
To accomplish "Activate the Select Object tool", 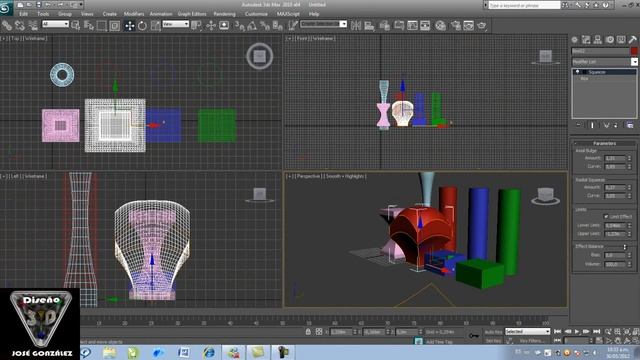I will coord(76,26).
